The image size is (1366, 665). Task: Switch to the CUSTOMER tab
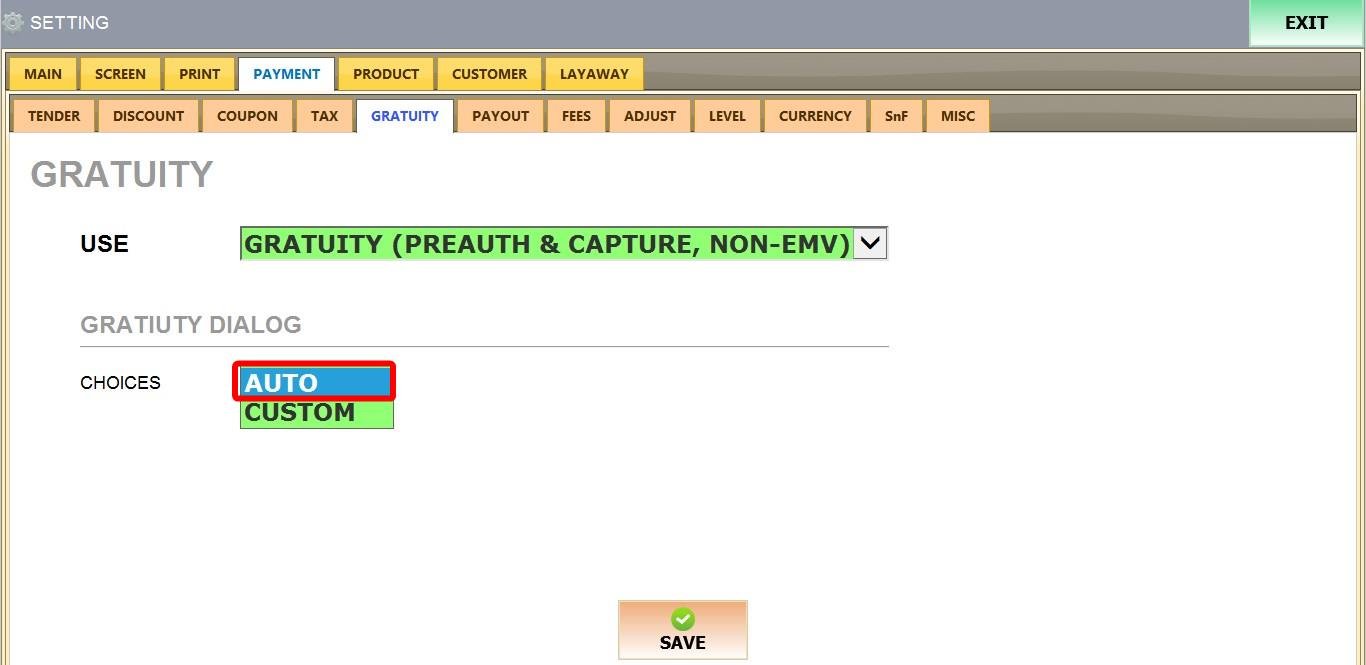click(489, 74)
